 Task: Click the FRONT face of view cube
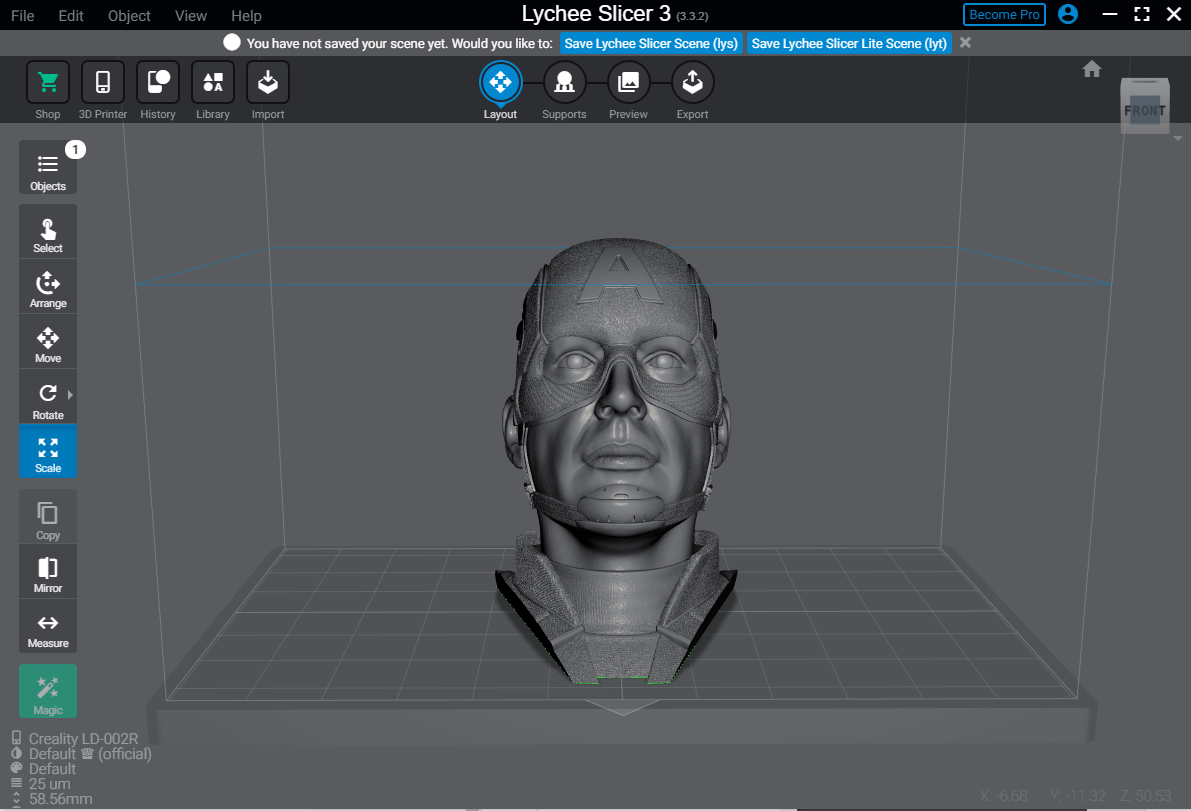(1145, 111)
